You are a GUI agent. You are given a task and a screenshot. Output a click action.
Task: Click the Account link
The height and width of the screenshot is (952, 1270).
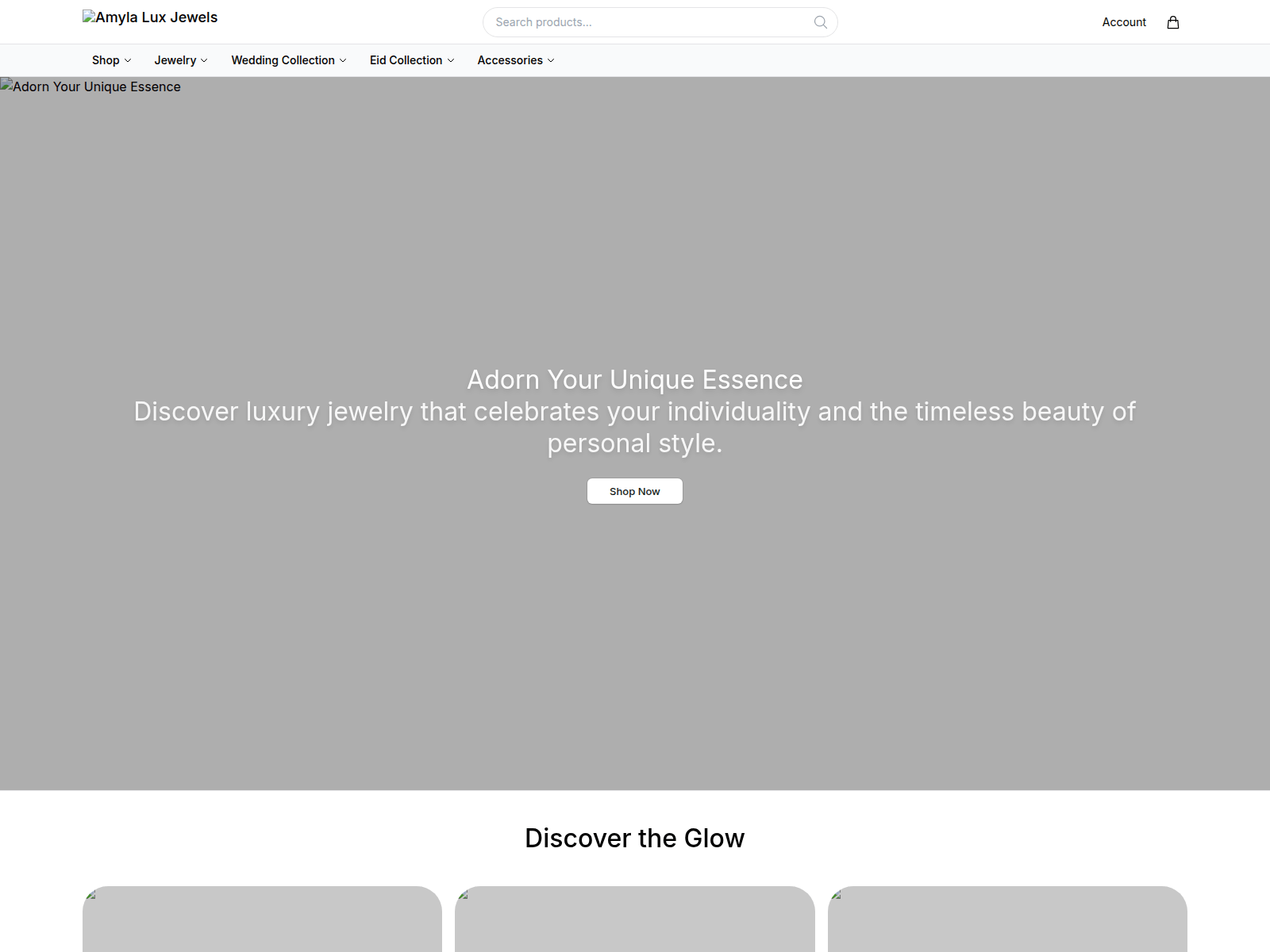[1124, 22]
